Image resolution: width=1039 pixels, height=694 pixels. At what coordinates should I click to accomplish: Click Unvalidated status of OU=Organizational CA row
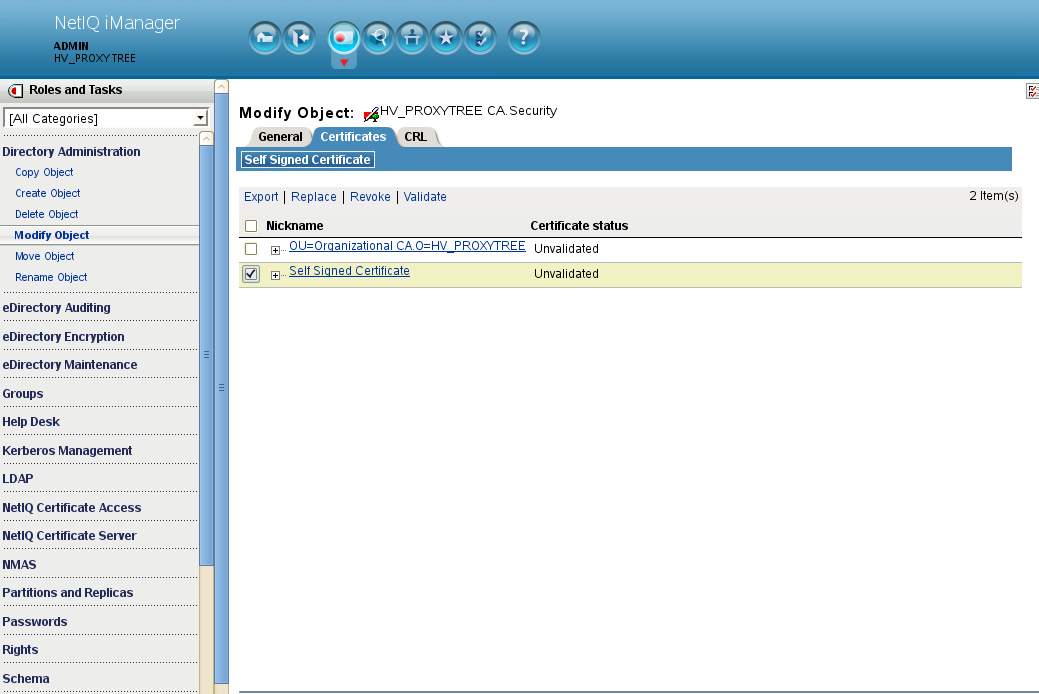(566, 249)
